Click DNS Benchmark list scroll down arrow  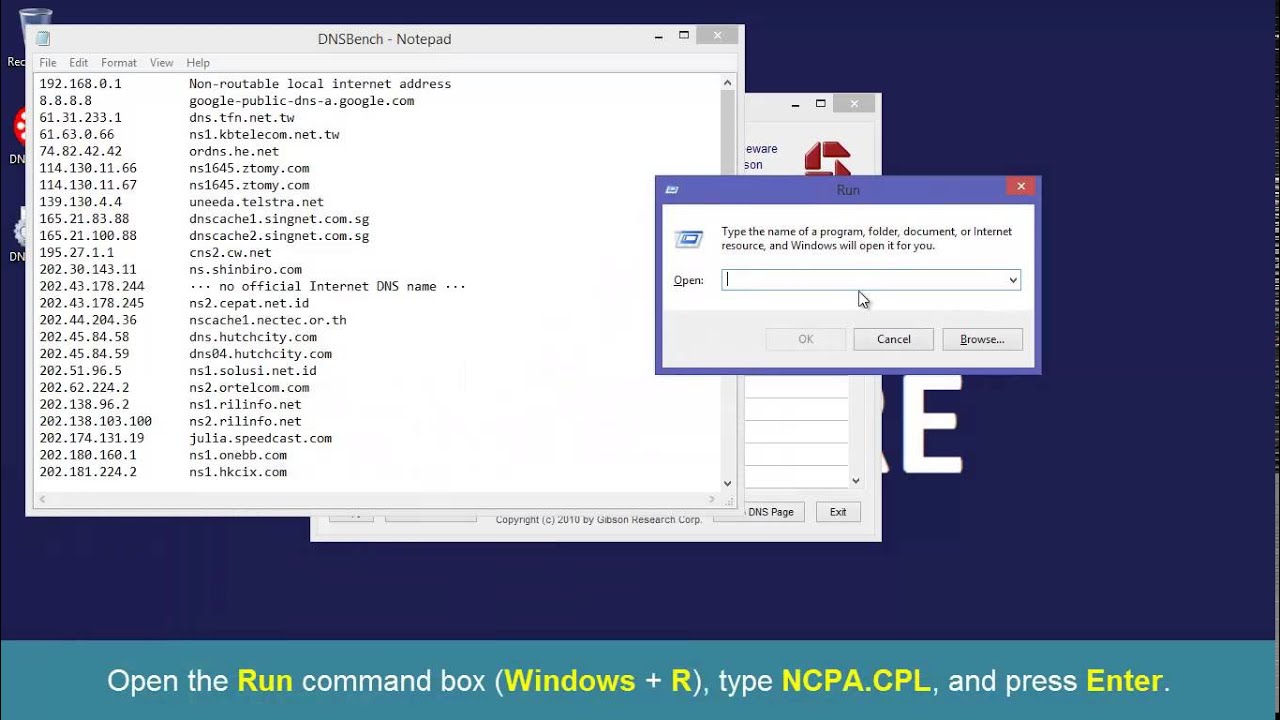855,481
